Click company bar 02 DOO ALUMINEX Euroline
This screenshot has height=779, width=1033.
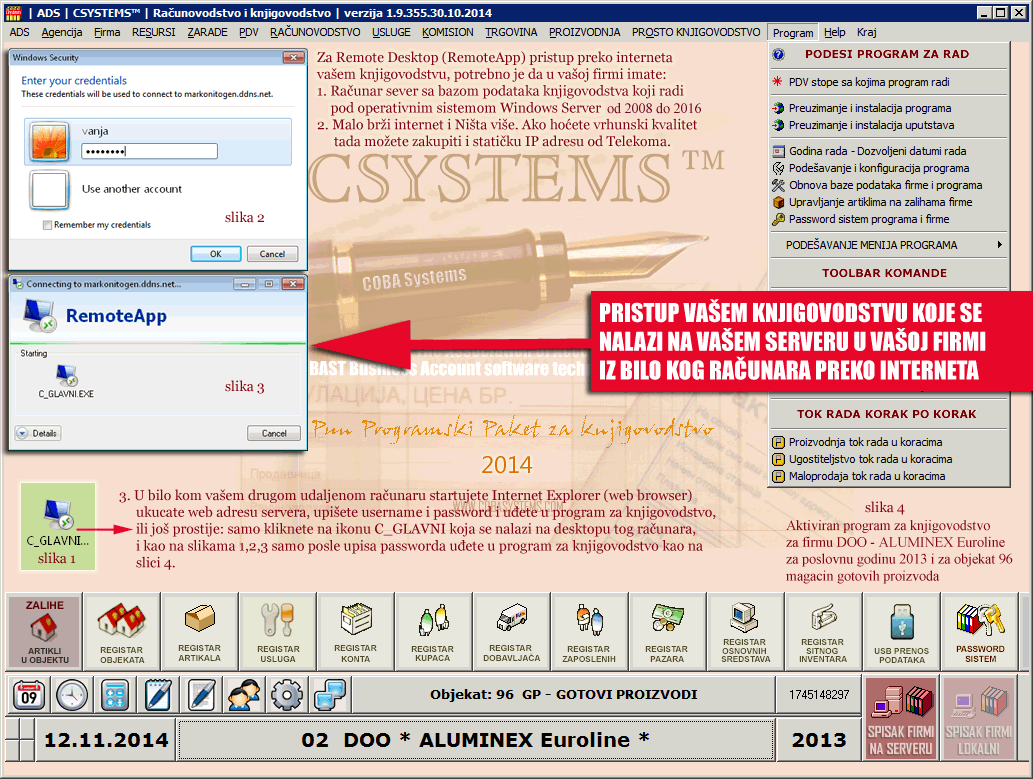pos(476,740)
